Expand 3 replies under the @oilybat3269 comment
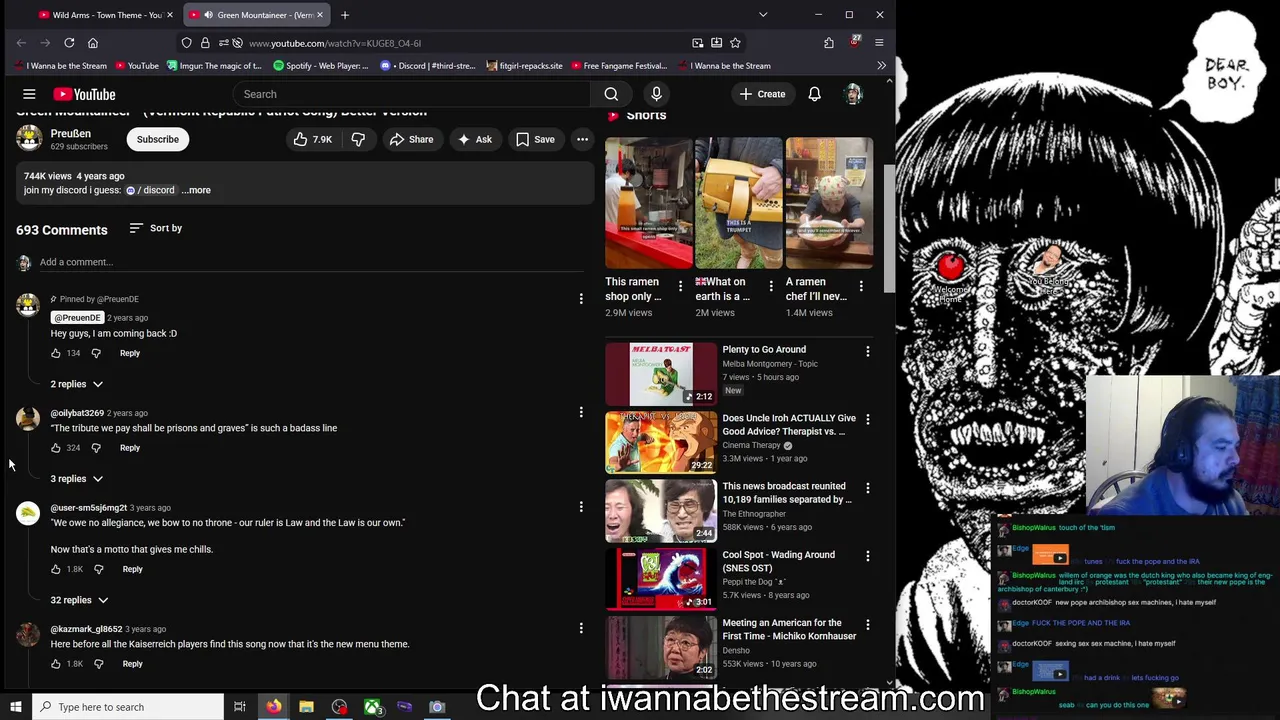This screenshot has width=1280, height=720. click(x=77, y=479)
